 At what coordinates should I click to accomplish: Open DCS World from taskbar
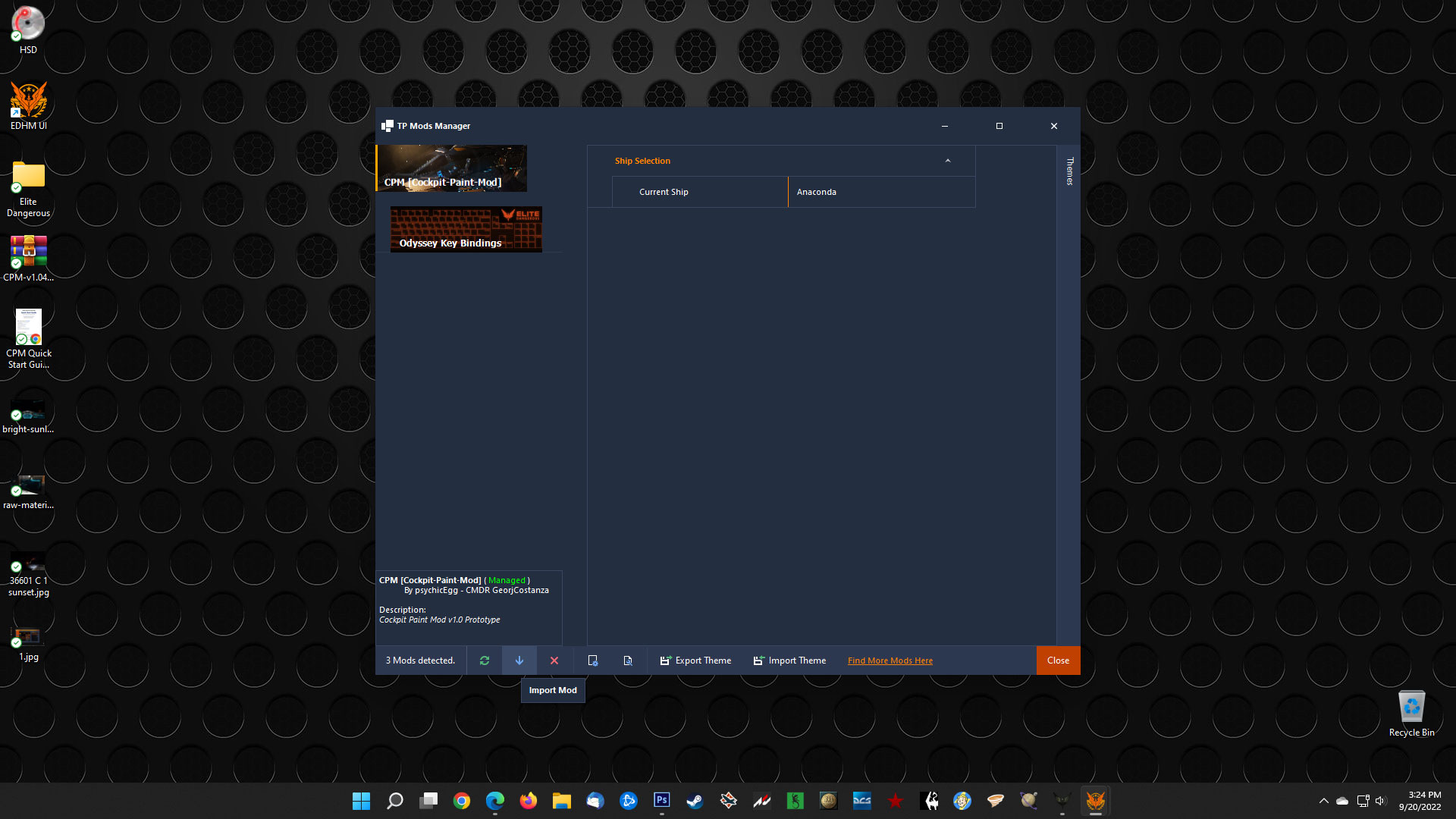pyautogui.click(x=862, y=801)
